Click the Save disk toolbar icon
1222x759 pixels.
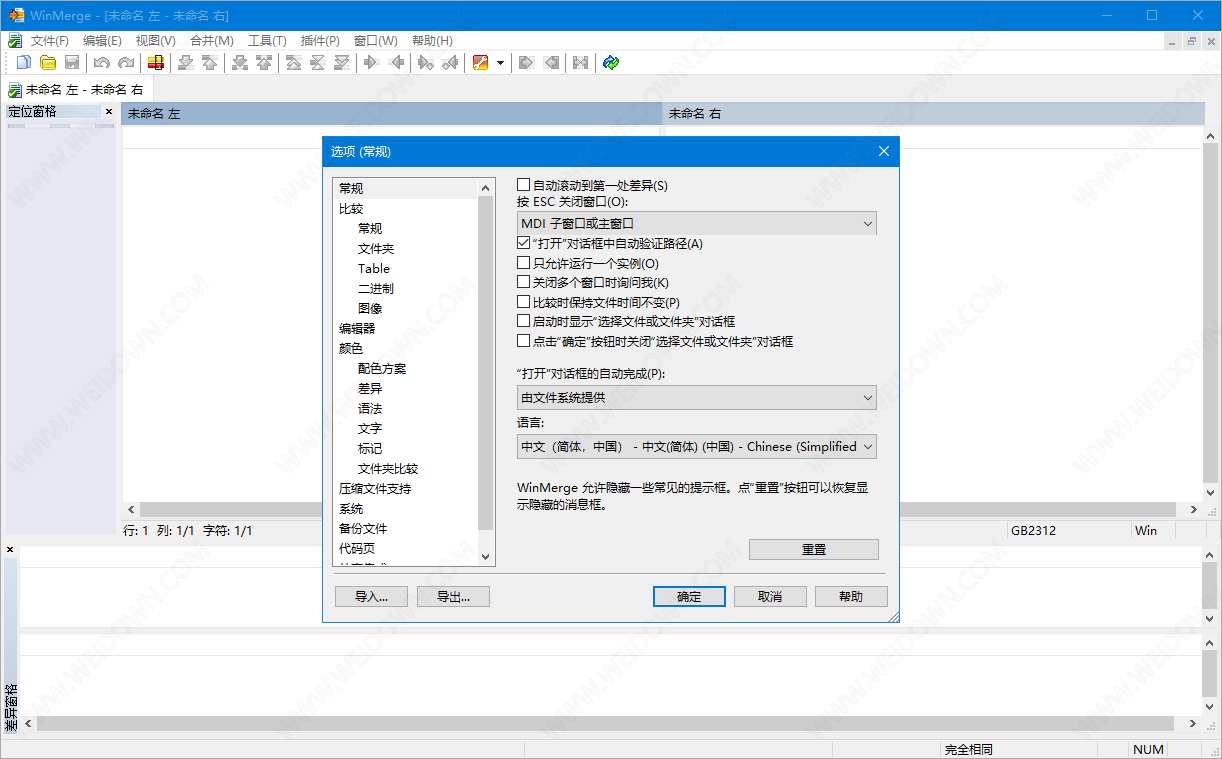coord(71,63)
